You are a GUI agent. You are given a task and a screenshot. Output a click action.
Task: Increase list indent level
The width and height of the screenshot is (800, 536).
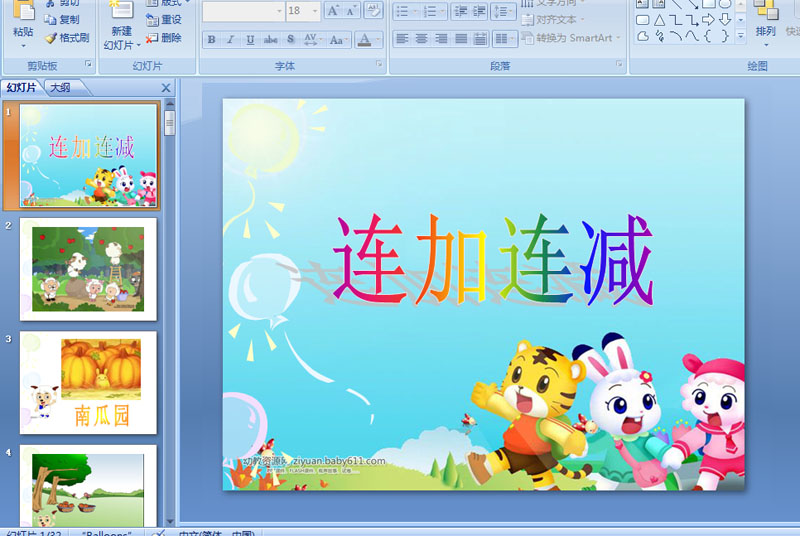click(479, 11)
